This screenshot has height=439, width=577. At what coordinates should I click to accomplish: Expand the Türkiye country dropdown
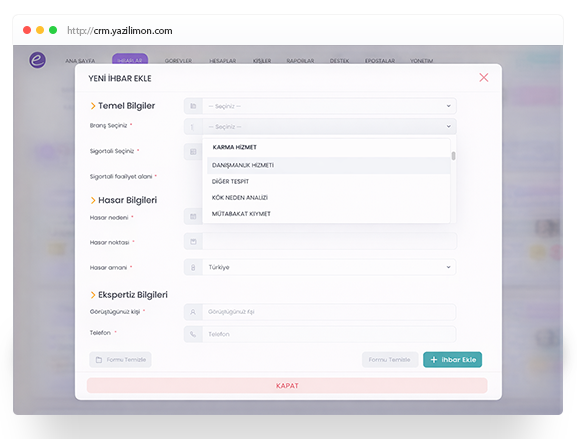[448, 267]
